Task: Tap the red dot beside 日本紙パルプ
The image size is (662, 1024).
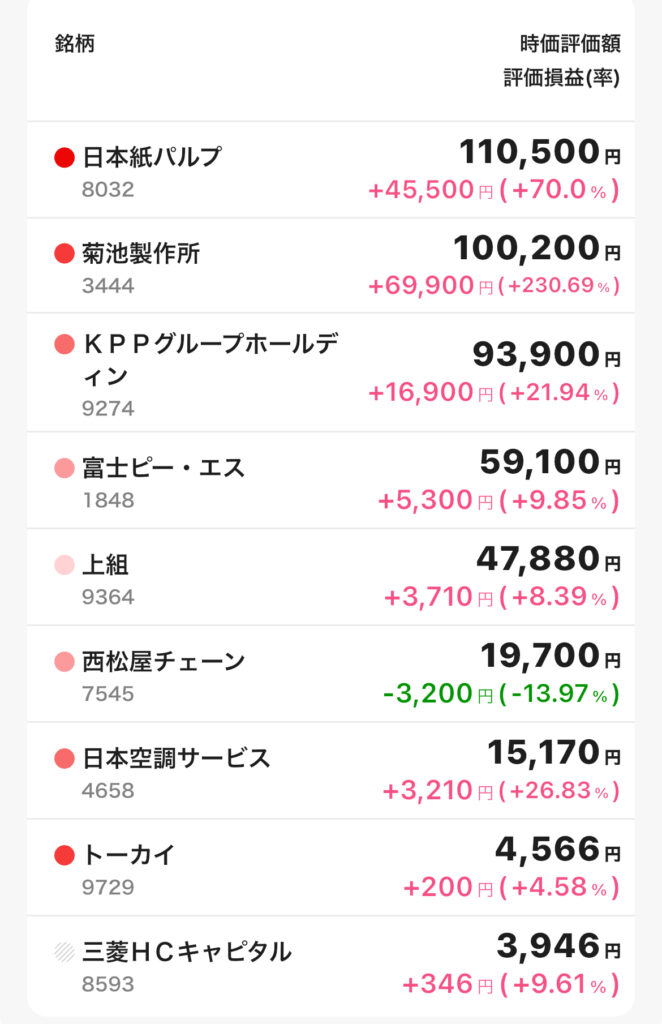Action: 64,157
